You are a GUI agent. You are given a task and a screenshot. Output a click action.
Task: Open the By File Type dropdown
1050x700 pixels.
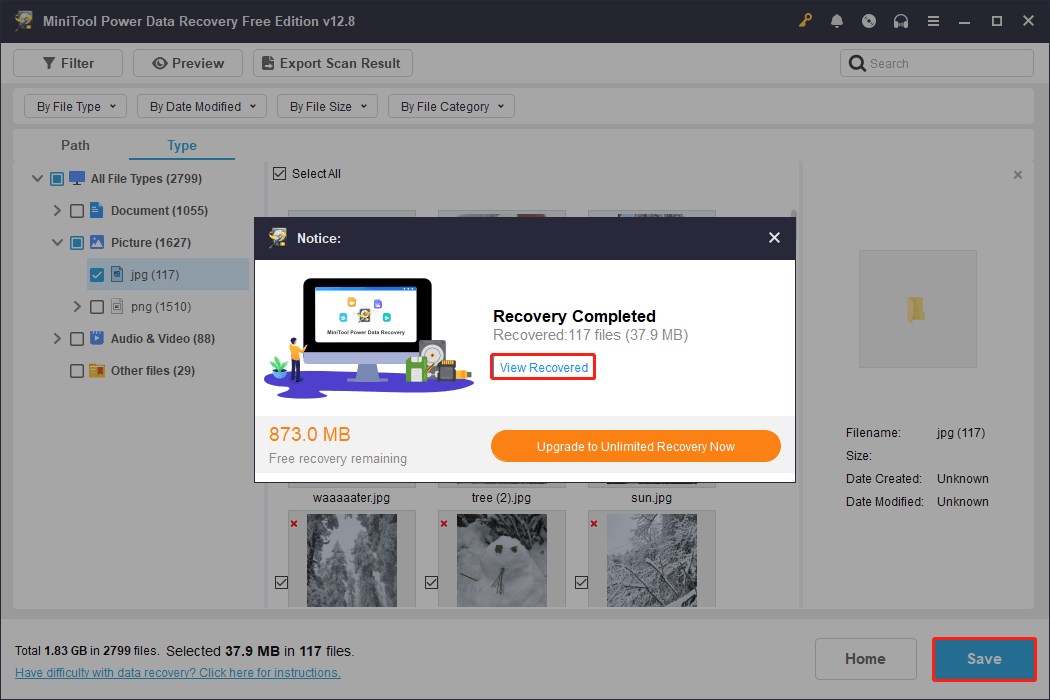(x=76, y=107)
